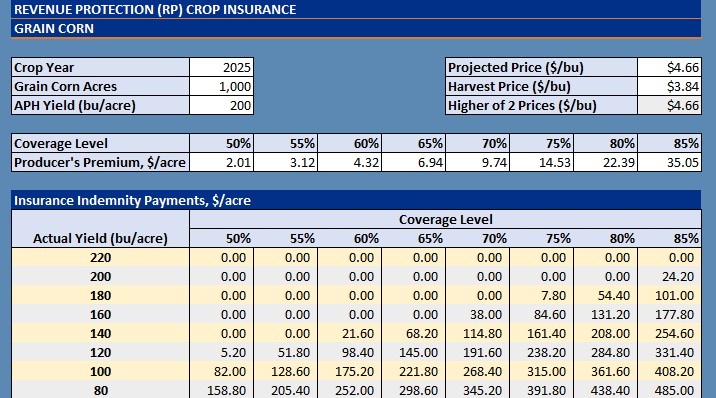Click the Actual Yield 180 row label
The width and height of the screenshot is (716, 398).
coord(100,296)
